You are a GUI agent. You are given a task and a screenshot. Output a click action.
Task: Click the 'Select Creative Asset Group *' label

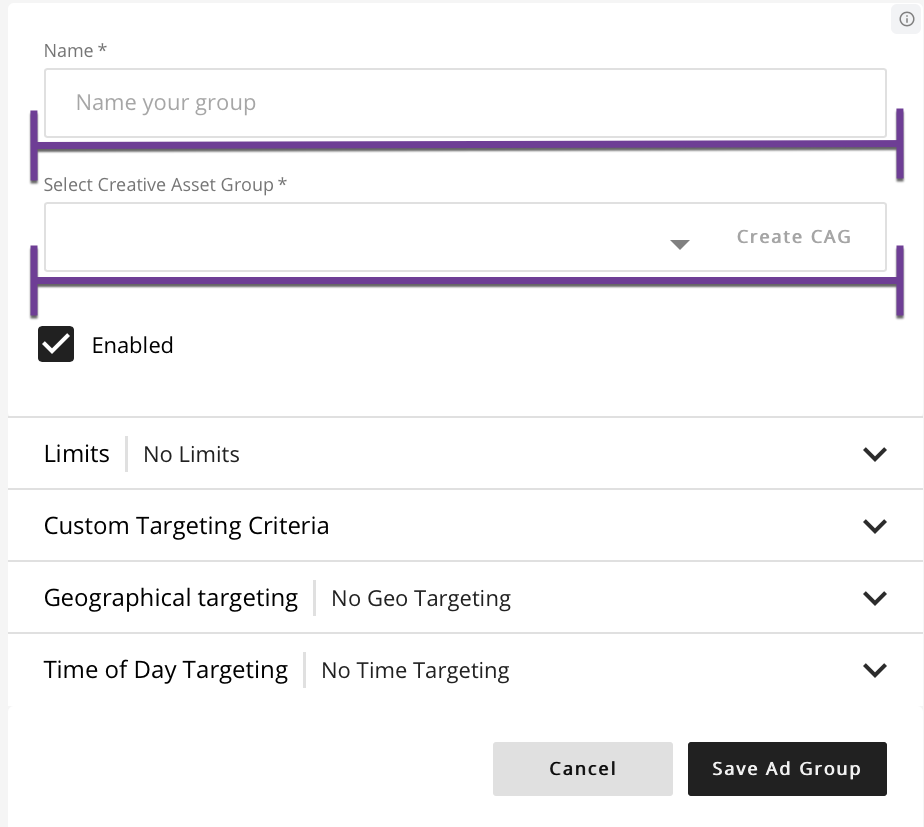(x=165, y=184)
